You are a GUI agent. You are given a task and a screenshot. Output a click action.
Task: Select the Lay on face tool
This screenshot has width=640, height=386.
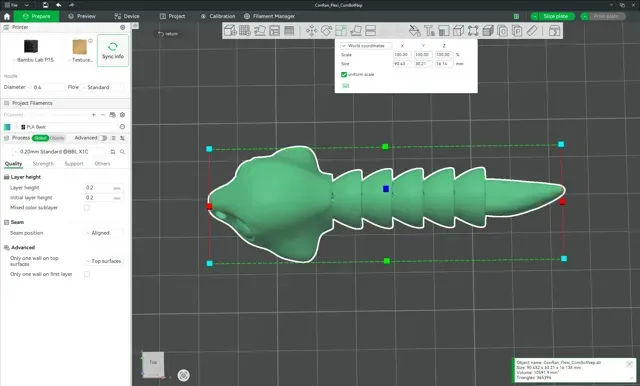(356, 31)
